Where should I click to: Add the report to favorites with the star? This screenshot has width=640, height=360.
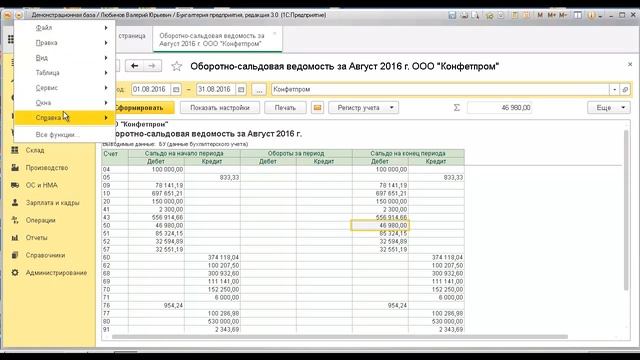click(x=176, y=66)
